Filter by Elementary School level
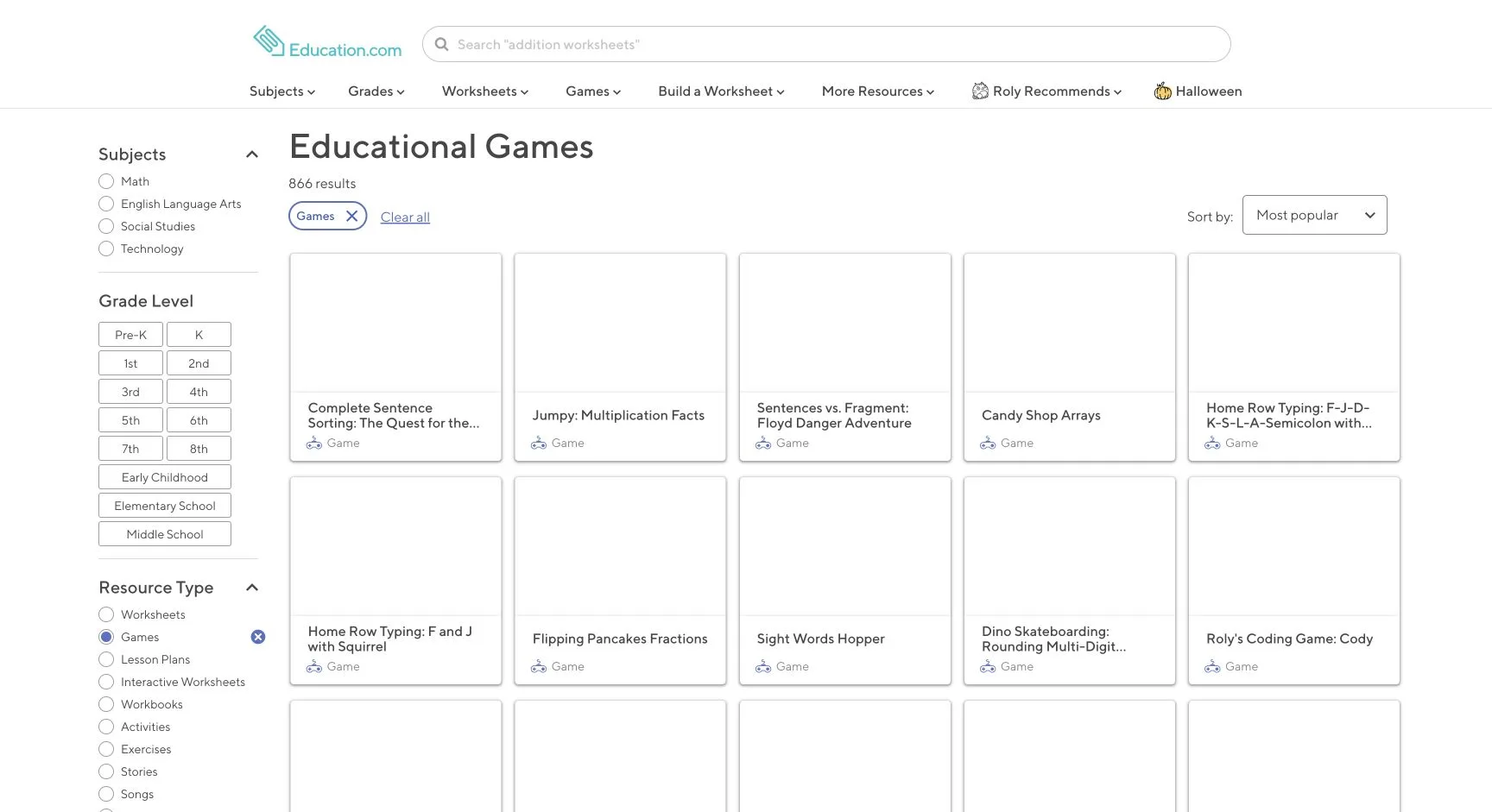The width and height of the screenshot is (1492, 812). pos(165,506)
